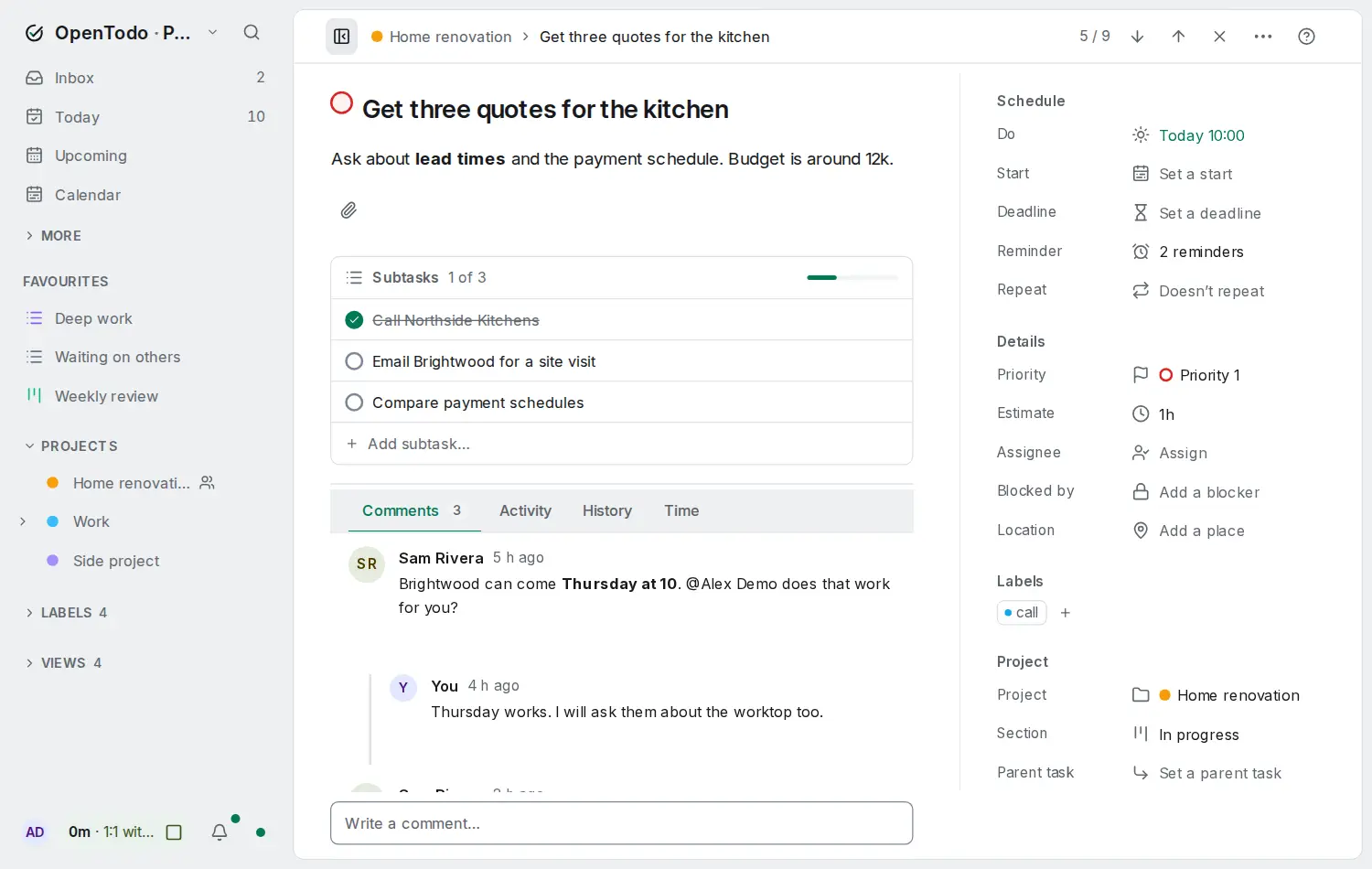Expand the Work project chevron
The image size is (1372, 869).
24,521
